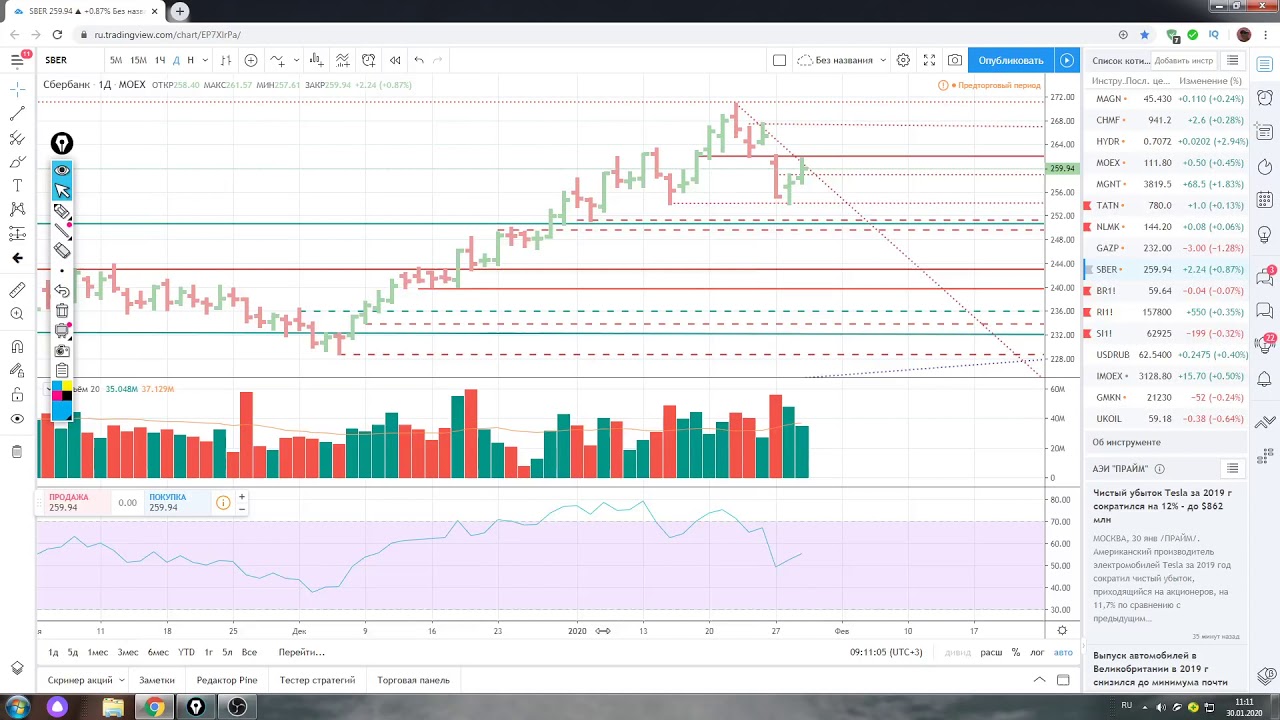
Task: Click the Добавить инстр input field
Action: 1184,61
